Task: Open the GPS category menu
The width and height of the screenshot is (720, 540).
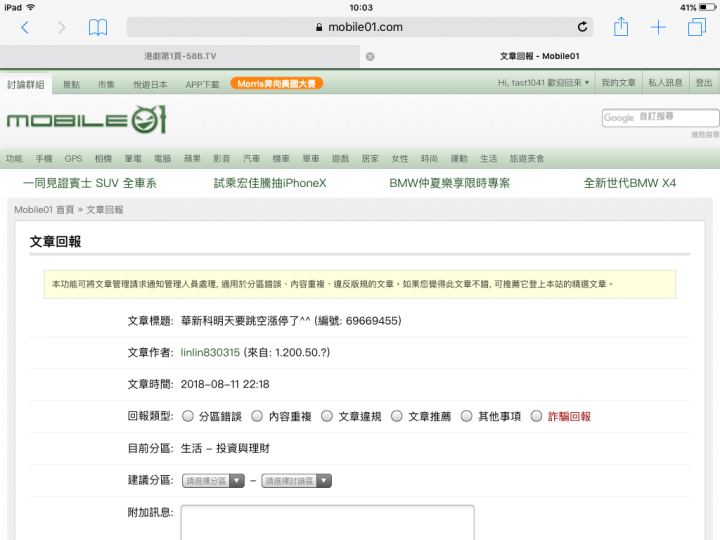Action: click(x=73, y=158)
